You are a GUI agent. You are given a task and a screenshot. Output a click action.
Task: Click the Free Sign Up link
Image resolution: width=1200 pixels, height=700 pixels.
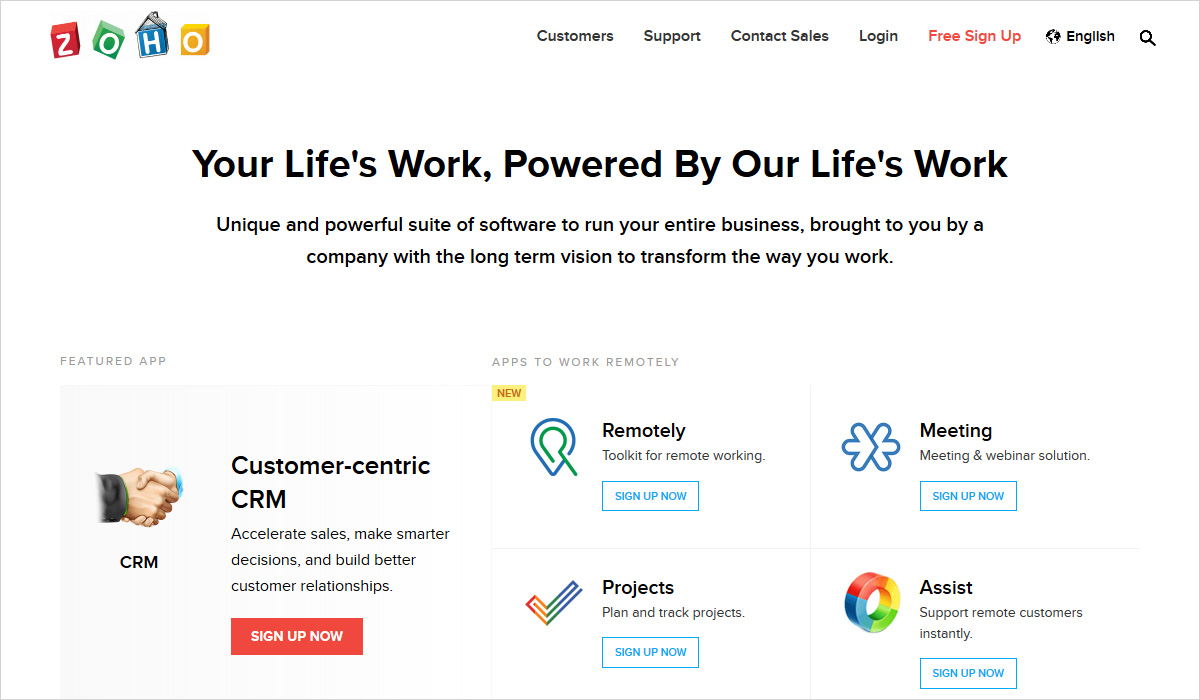(974, 36)
